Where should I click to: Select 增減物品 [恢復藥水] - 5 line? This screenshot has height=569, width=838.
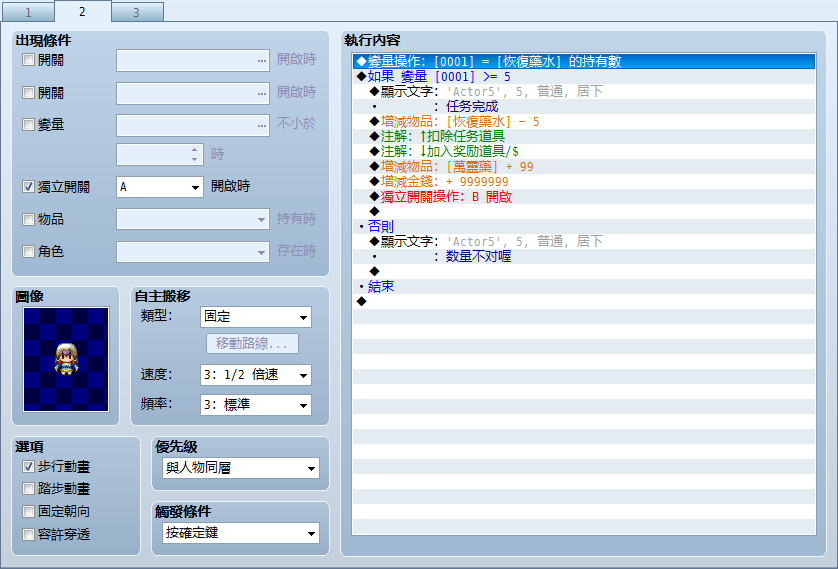(584, 121)
